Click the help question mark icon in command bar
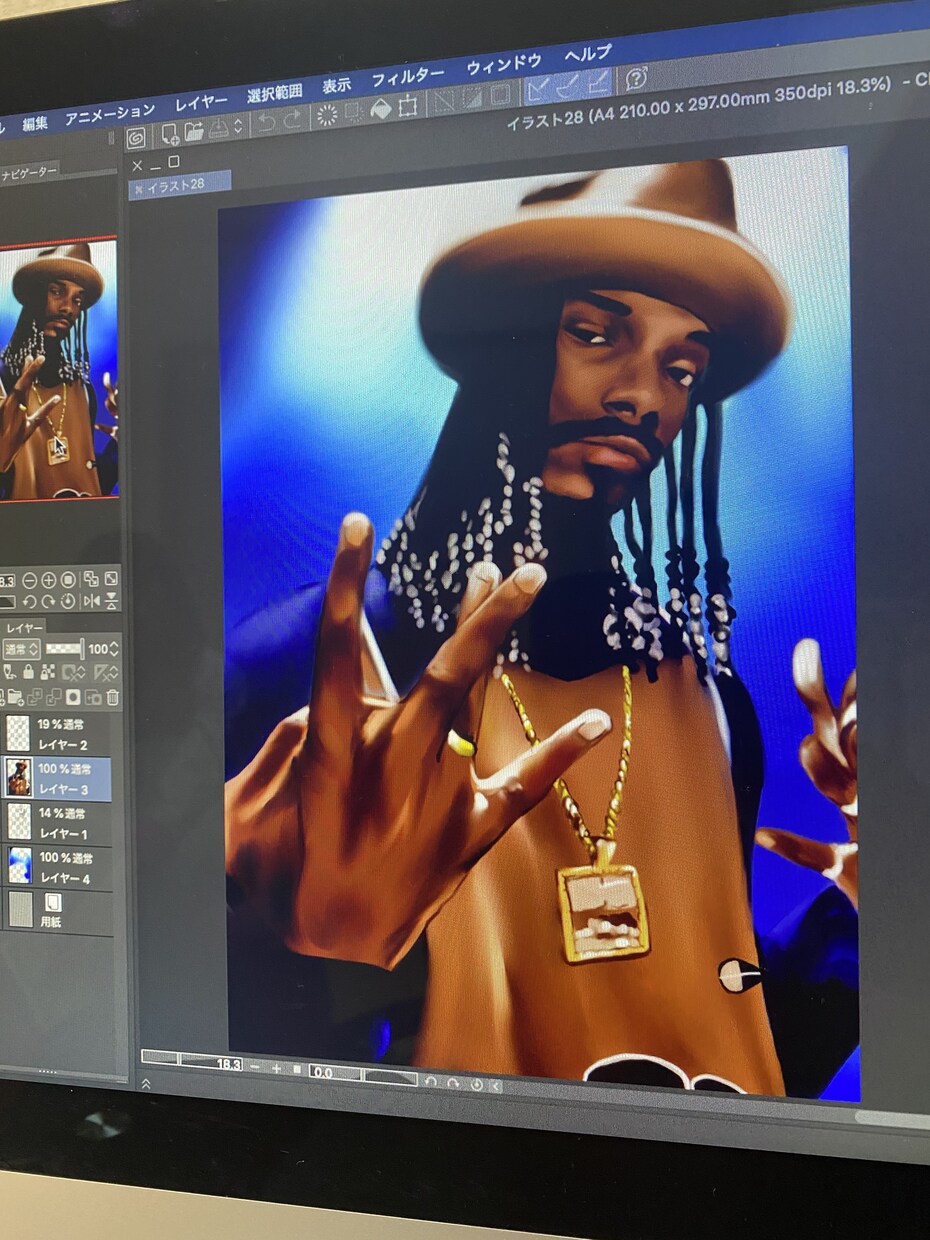This screenshot has width=930, height=1240. 637,77
